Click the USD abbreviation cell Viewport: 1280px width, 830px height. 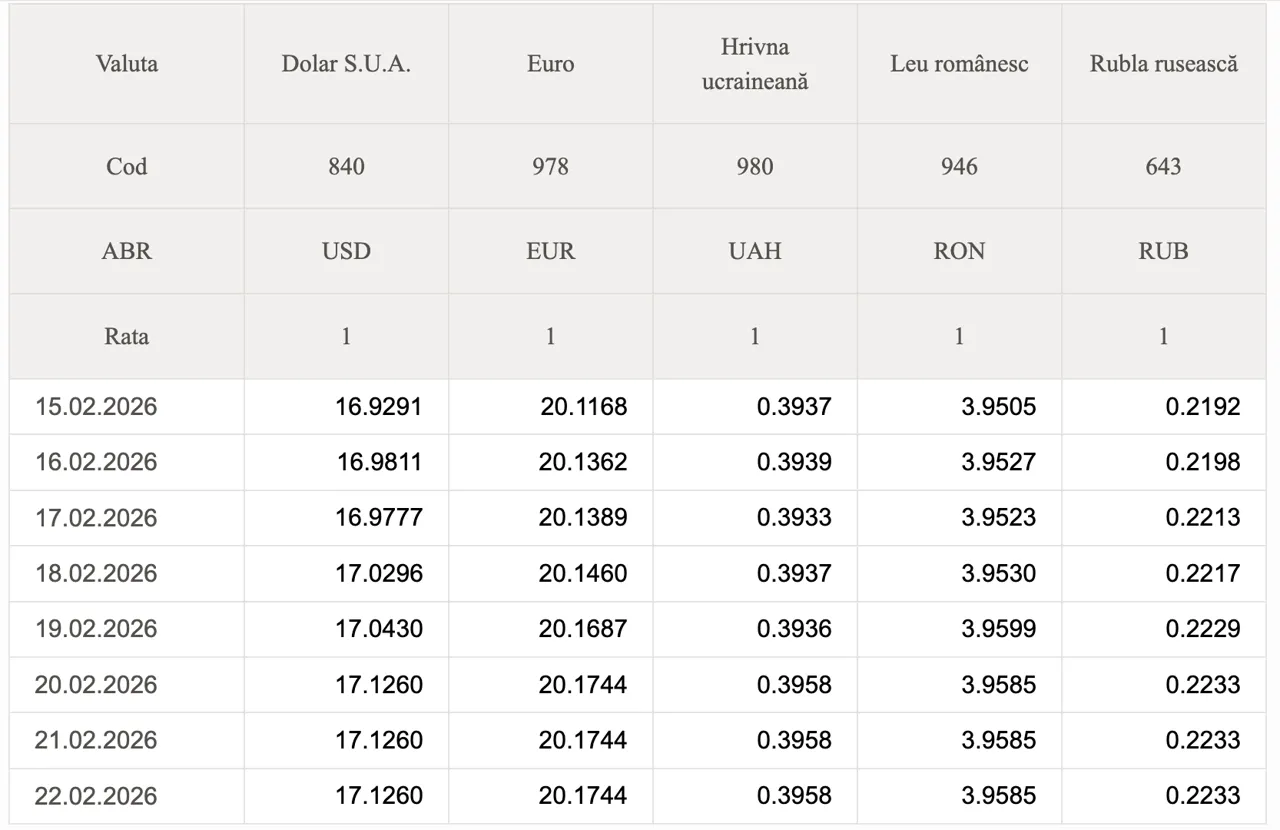(346, 251)
